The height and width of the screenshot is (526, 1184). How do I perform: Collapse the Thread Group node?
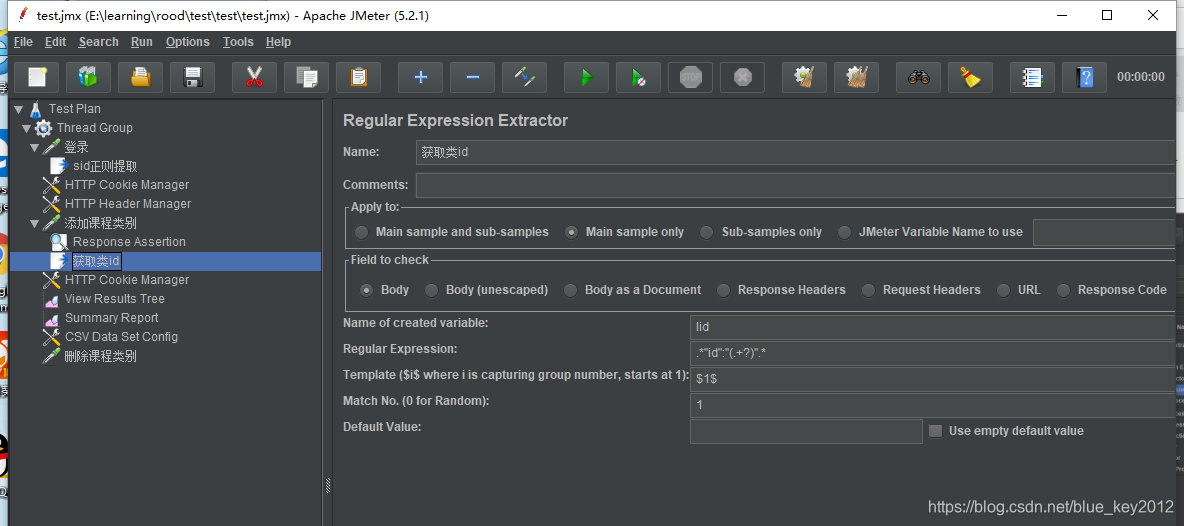(26, 128)
